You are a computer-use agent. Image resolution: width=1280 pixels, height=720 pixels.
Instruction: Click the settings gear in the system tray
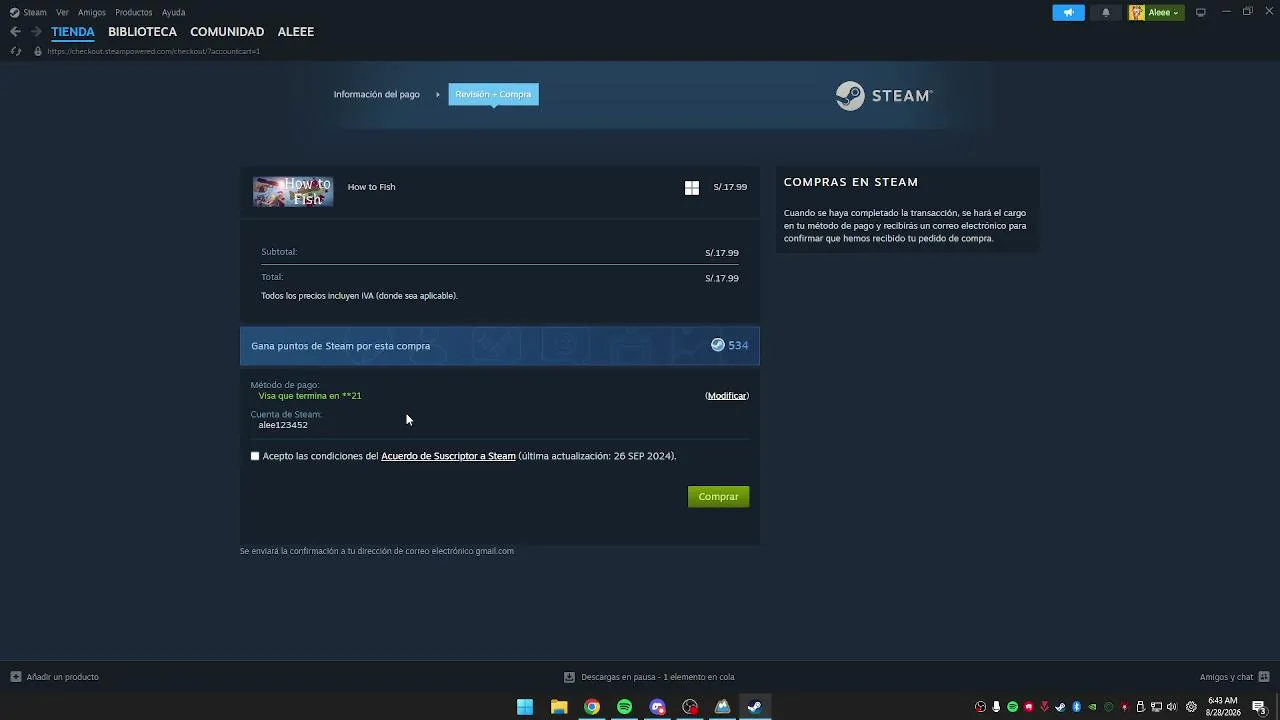(x=1191, y=707)
